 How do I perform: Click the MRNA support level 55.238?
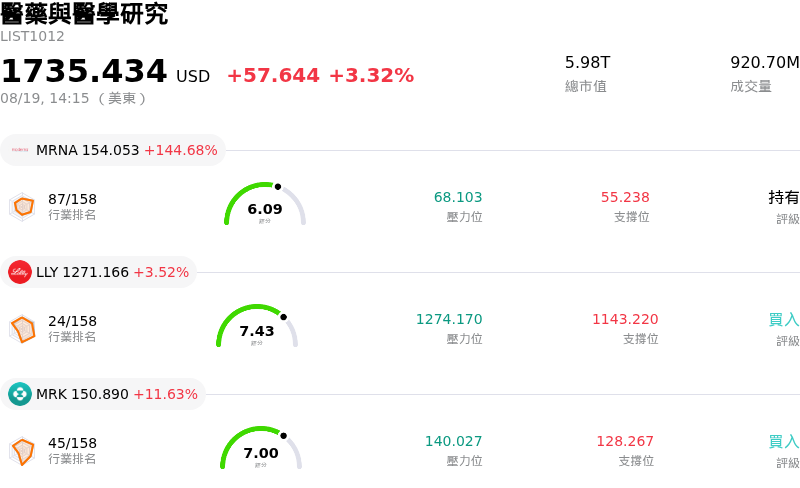click(x=625, y=197)
